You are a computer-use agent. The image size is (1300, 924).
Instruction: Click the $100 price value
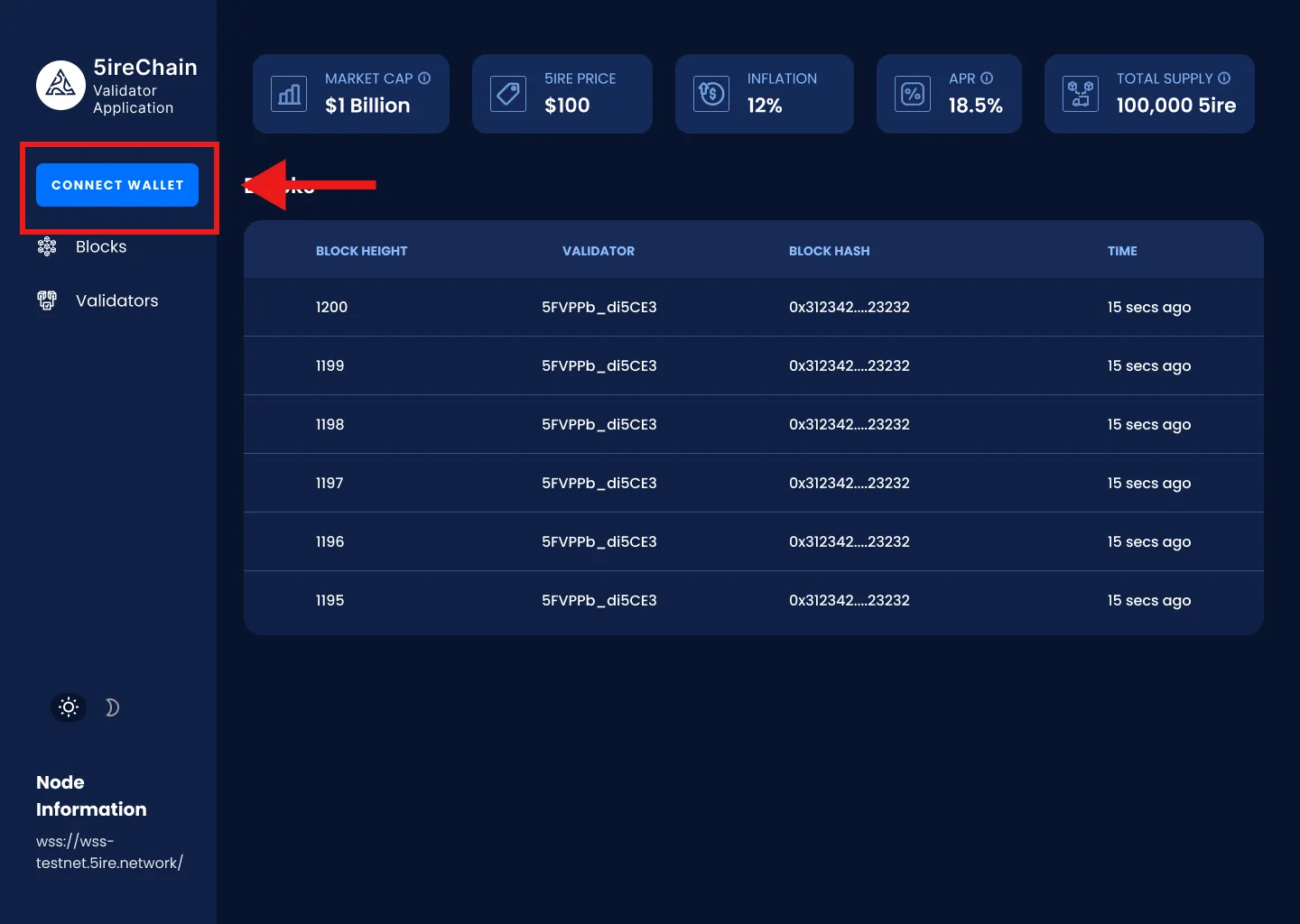tap(567, 106)
